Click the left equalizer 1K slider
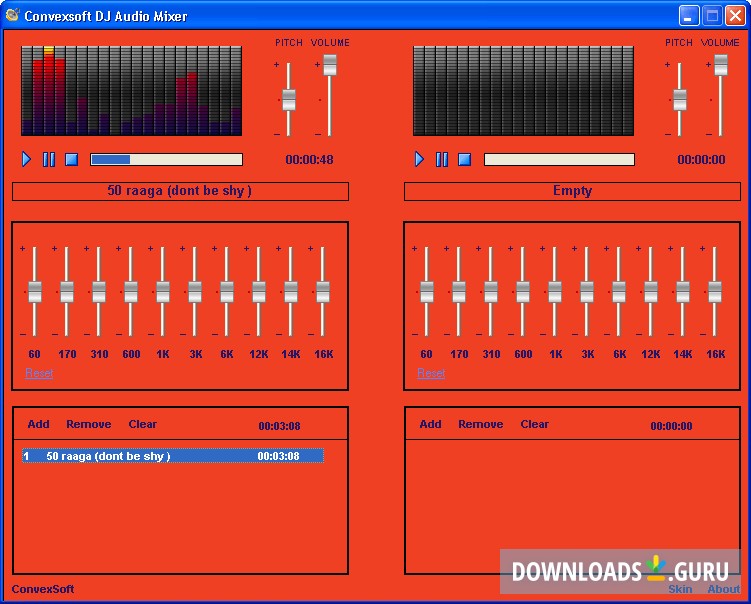This screenshot has width=751, height=604. 163,292
